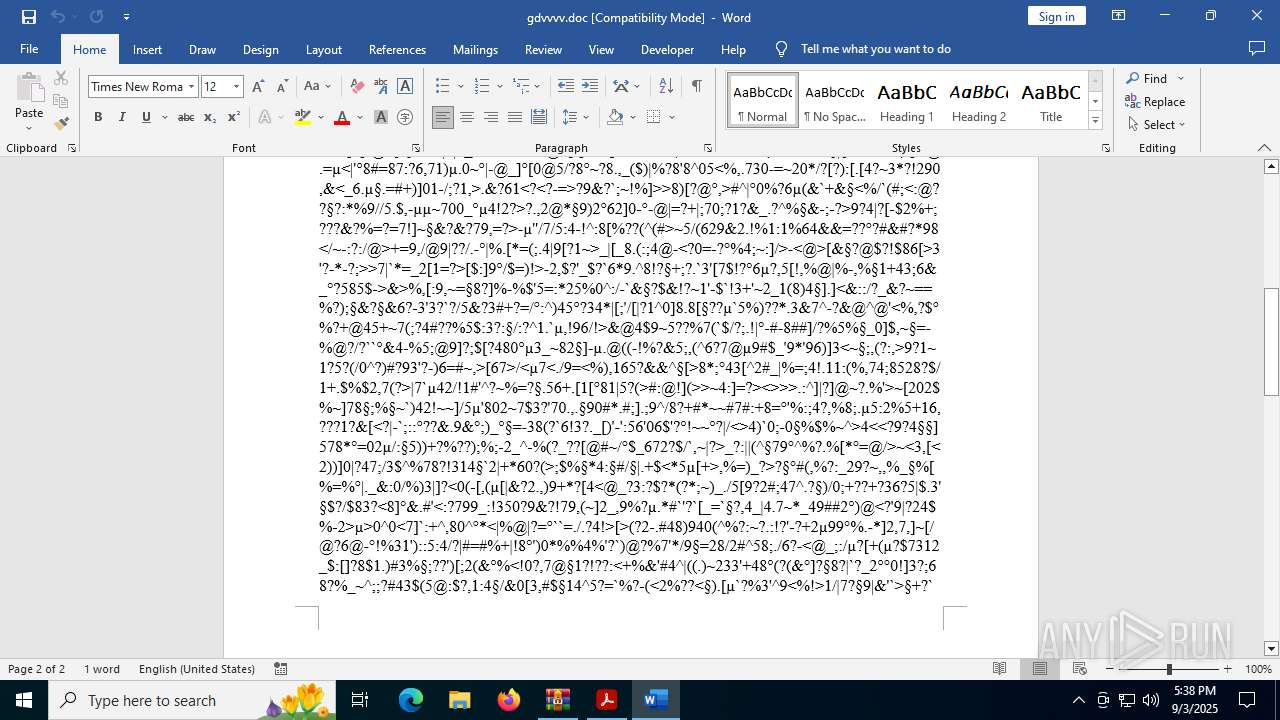Image resolution: width=1280 pixels, height=720 pixels.
Task: Click the Character Border icon
Action: coord(405,87)
